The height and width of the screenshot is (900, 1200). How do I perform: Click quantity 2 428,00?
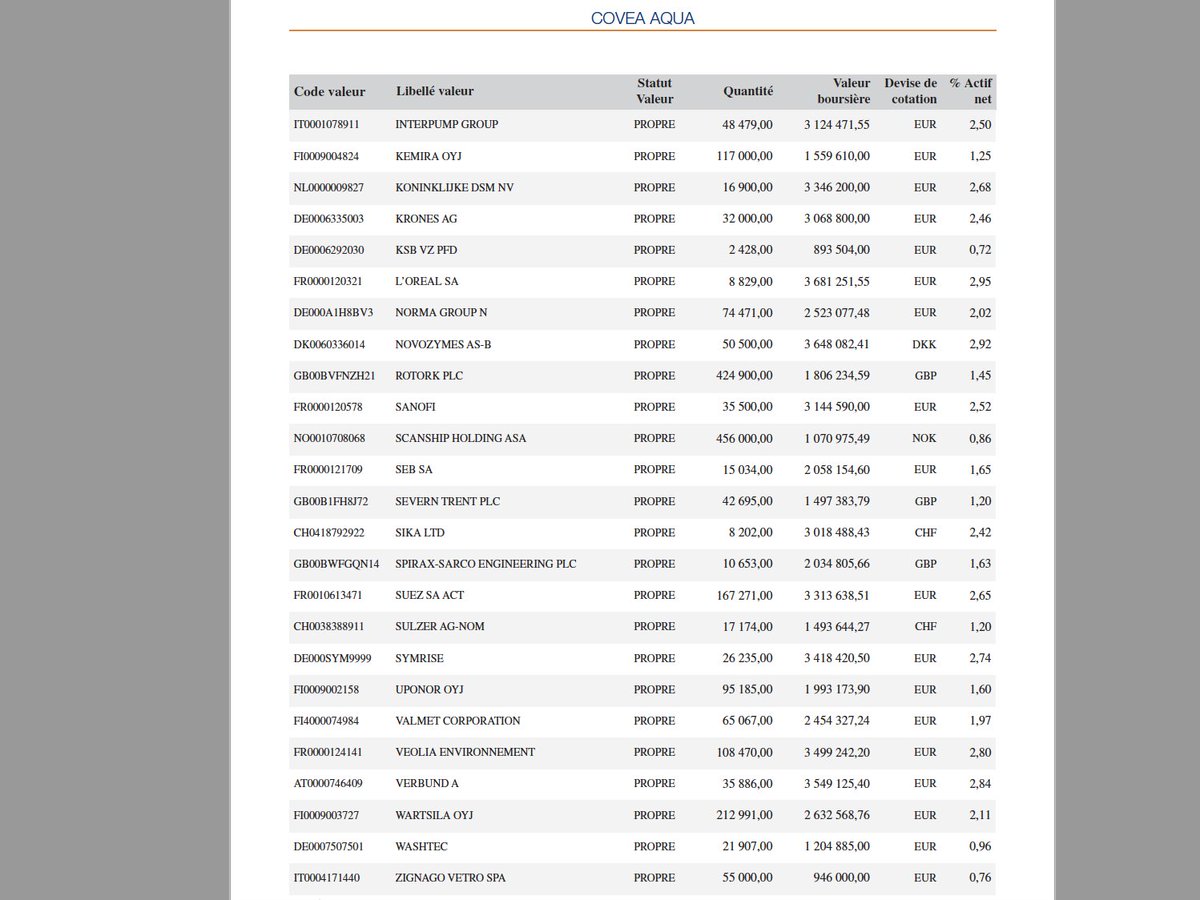[751, 250]
